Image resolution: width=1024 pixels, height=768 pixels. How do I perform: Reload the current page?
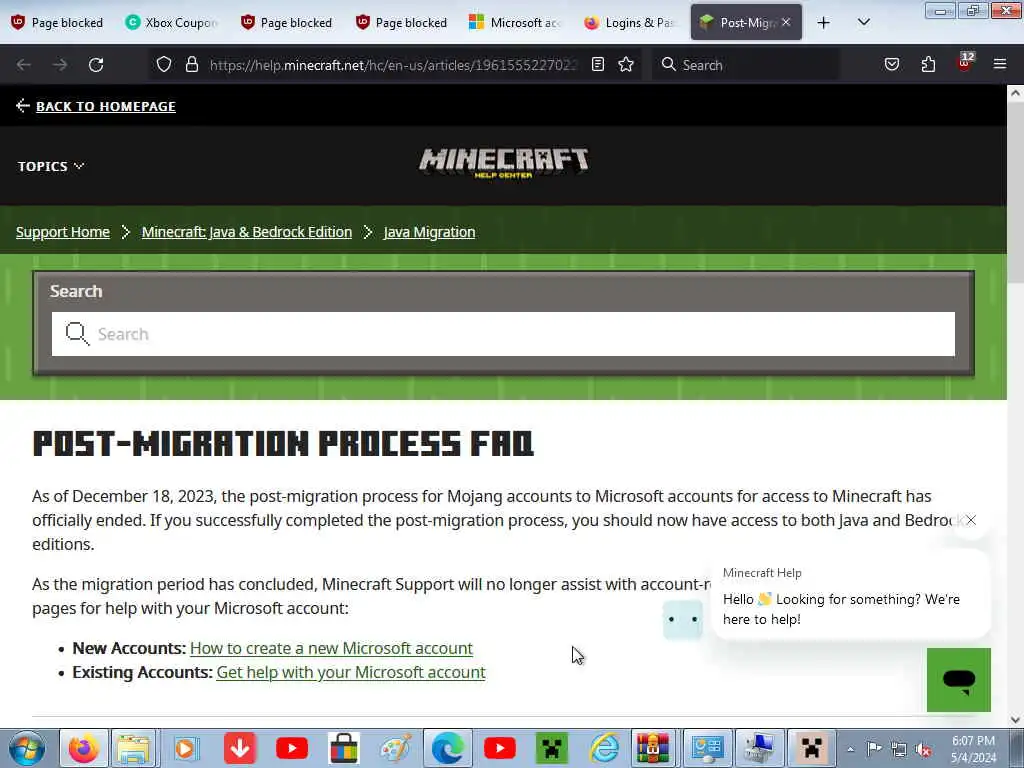tap(96, 65)
